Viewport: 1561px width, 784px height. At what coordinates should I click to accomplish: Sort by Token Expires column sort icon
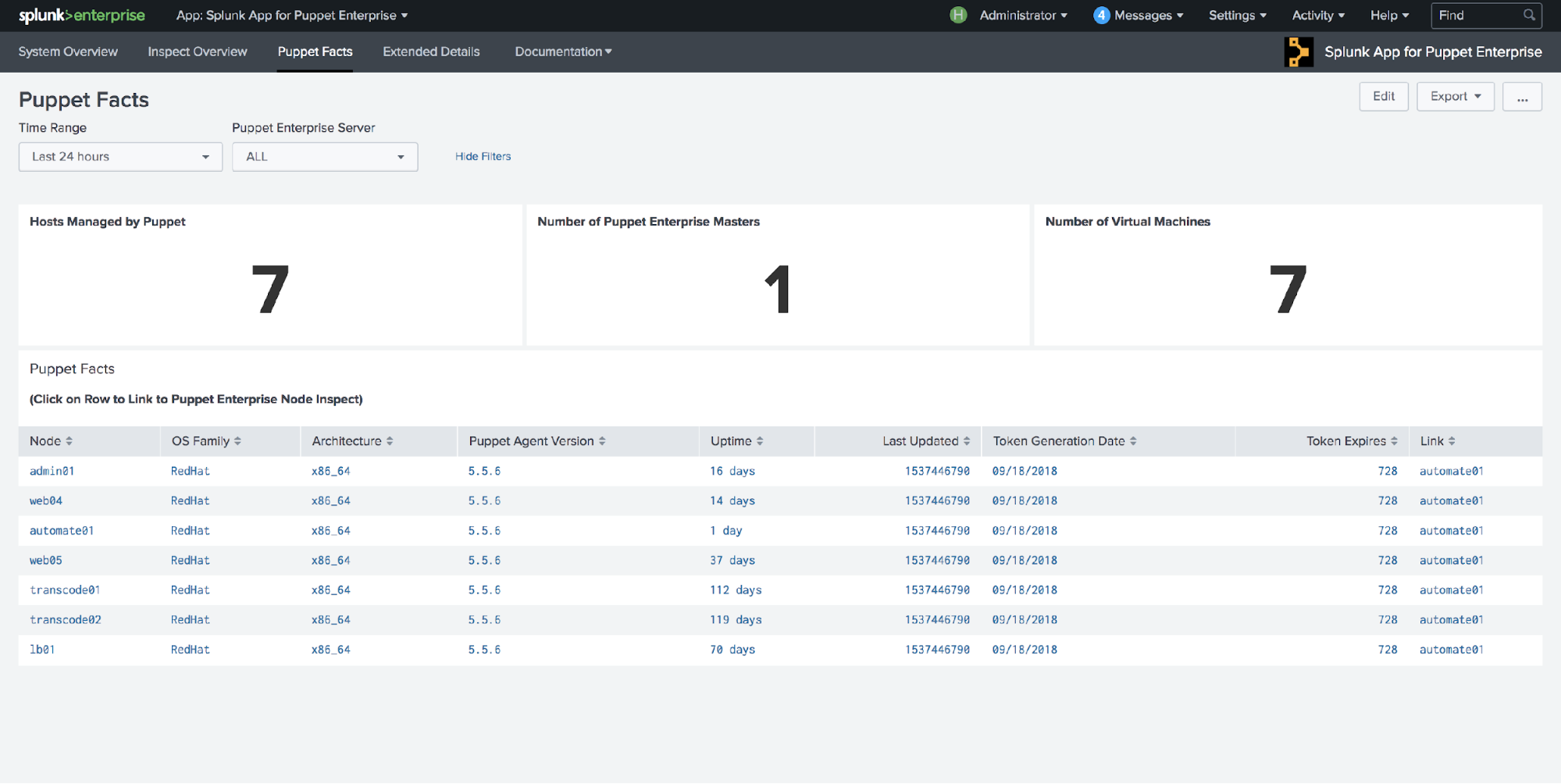(x=1394, y=441)
